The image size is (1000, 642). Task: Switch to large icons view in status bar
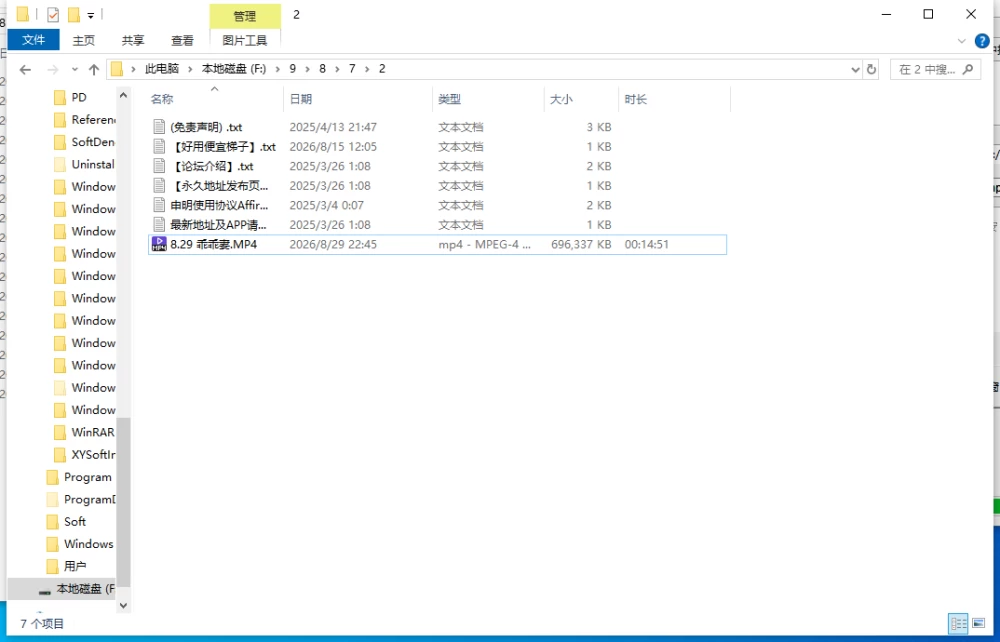click(x=978, y=624)
